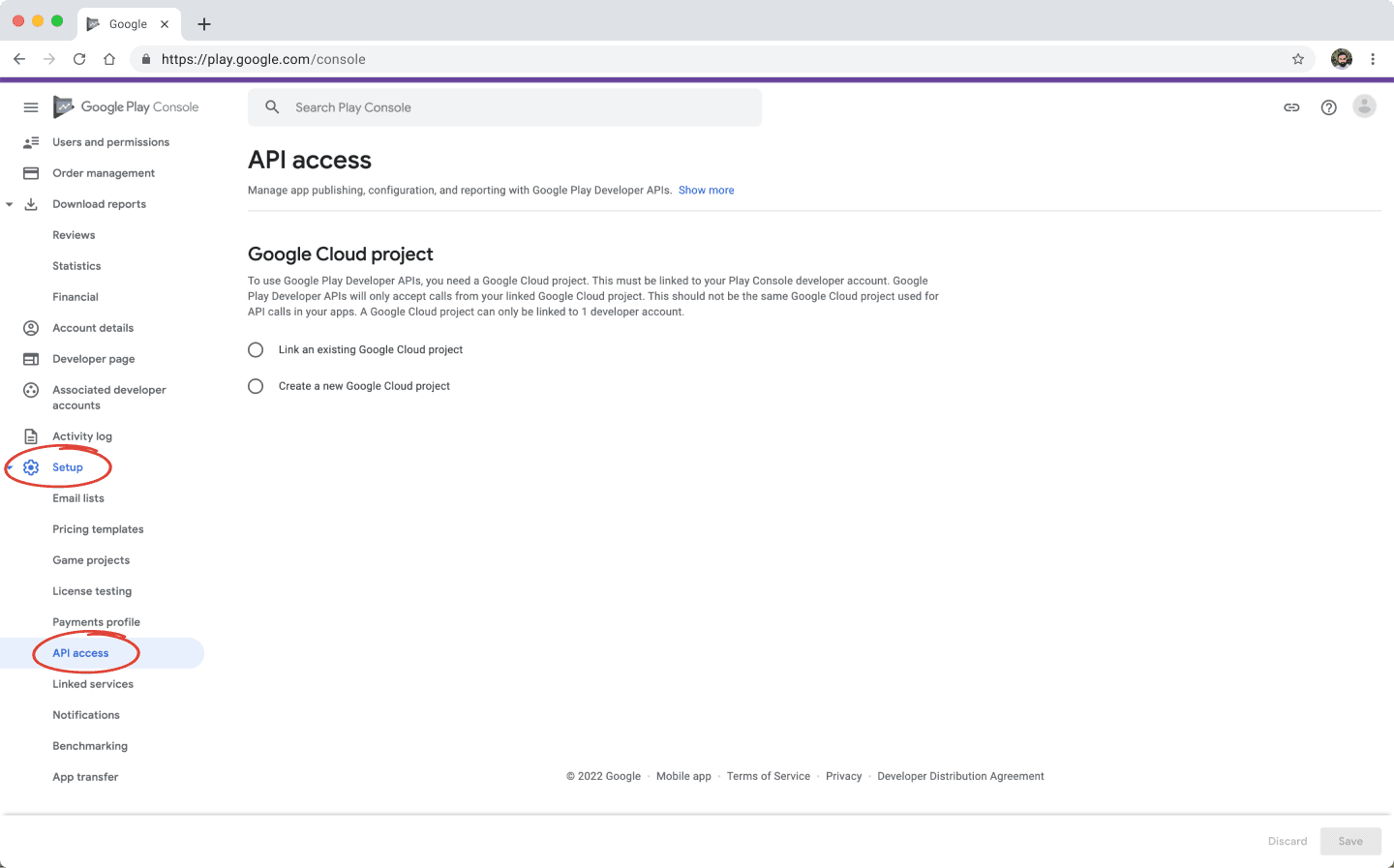Image resolution: width=1394 pixels, height=868 pixels.
Task: Click the Activity log document icon
Action: pos(31,436)
